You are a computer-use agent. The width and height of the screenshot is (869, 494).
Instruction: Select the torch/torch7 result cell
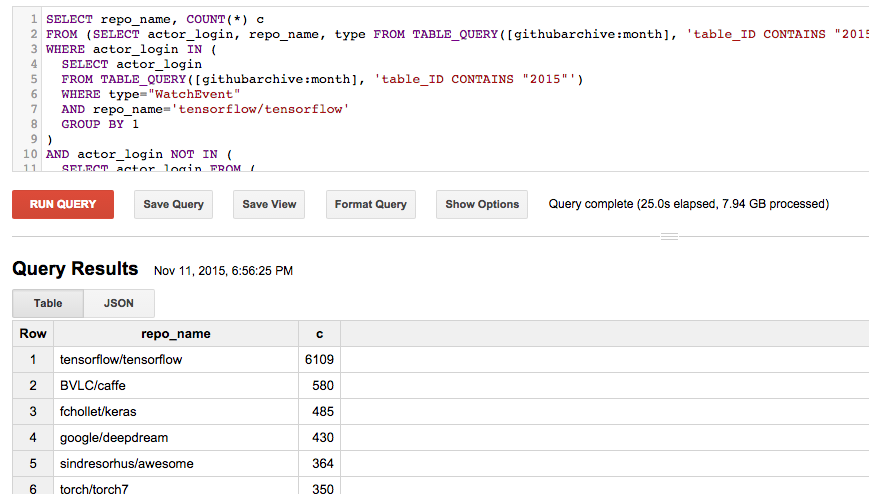click(176, 487)
